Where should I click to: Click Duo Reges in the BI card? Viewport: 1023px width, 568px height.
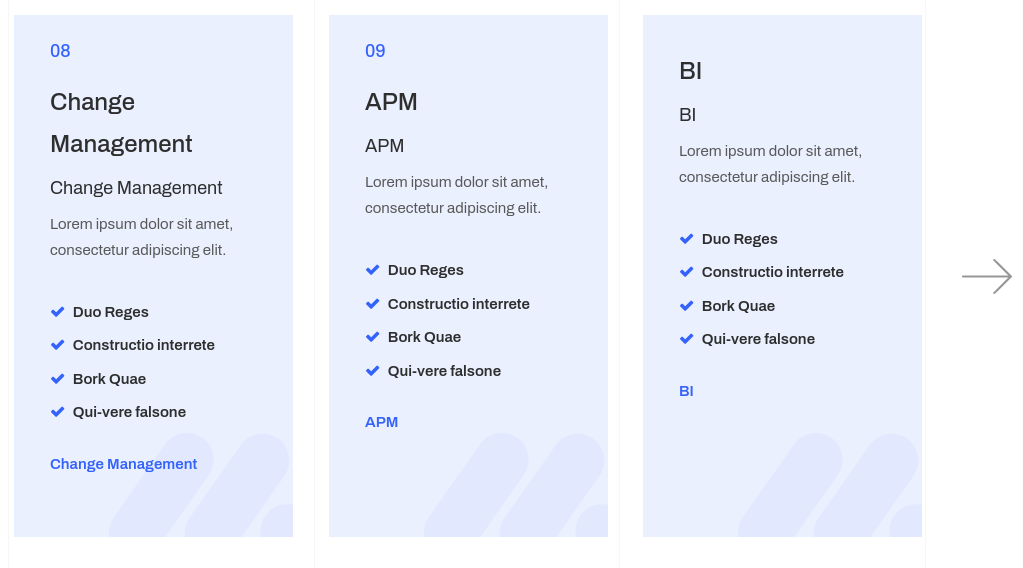(x=739, y=239)
